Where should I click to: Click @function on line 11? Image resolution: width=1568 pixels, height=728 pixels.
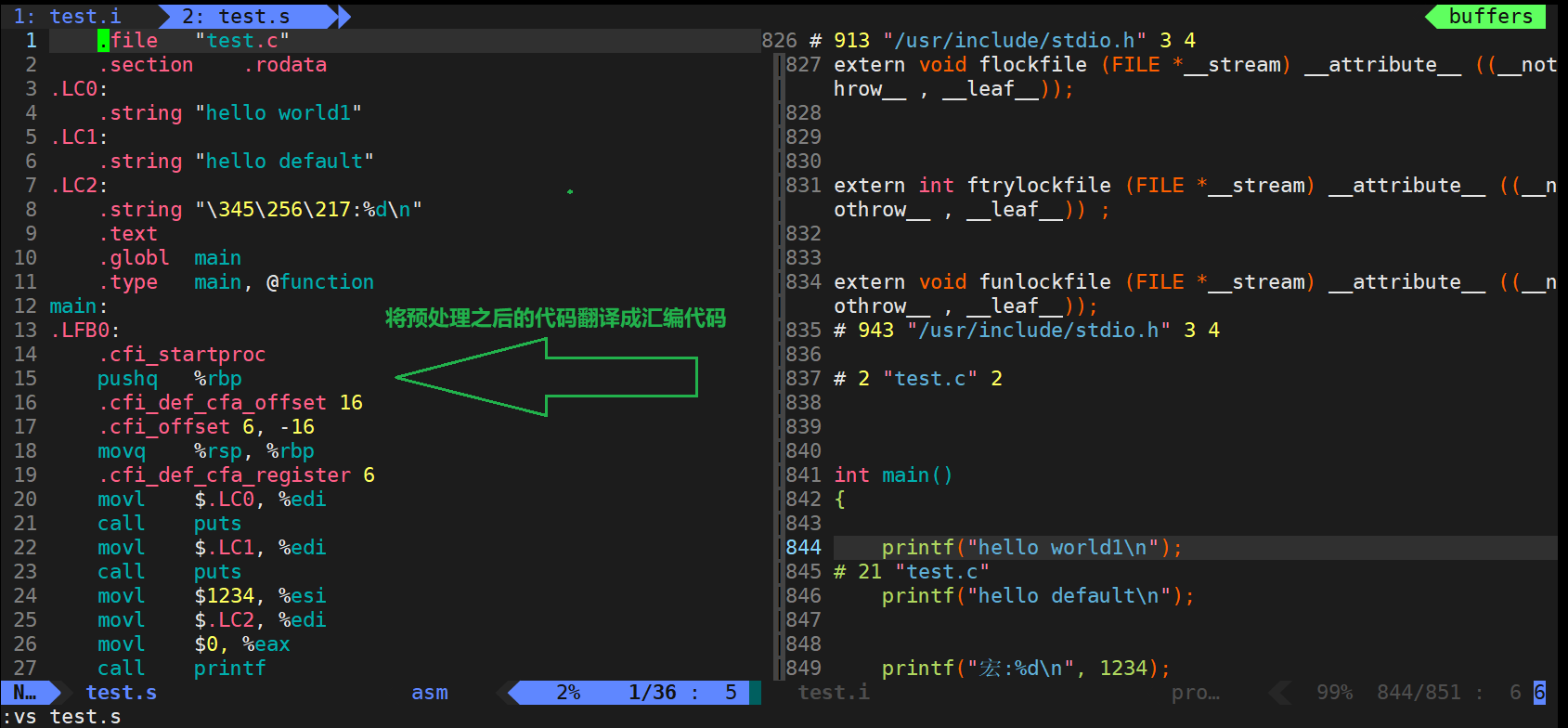click(x=320, y=281)
